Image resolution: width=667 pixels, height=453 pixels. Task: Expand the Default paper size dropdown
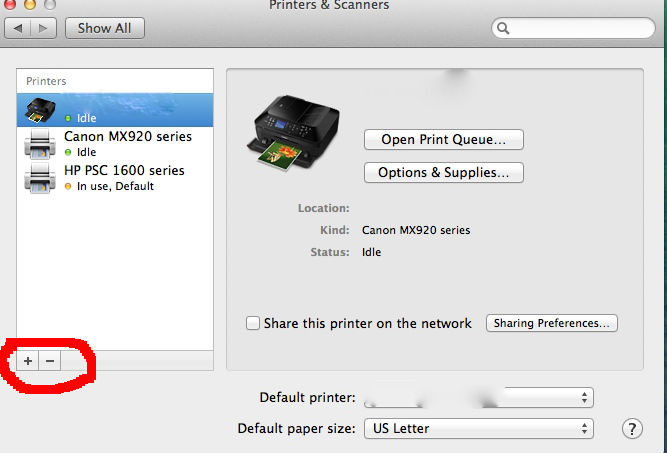click(478, 429)
